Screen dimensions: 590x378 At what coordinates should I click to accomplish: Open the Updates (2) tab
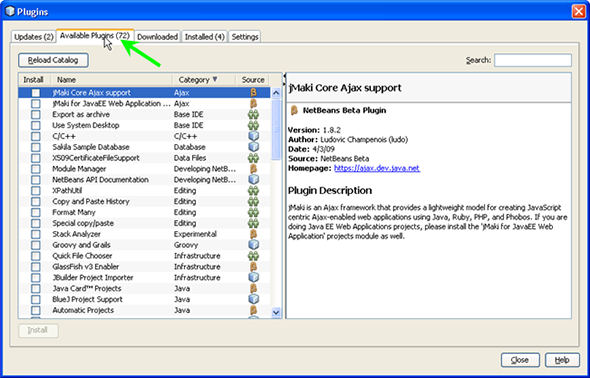33,37
